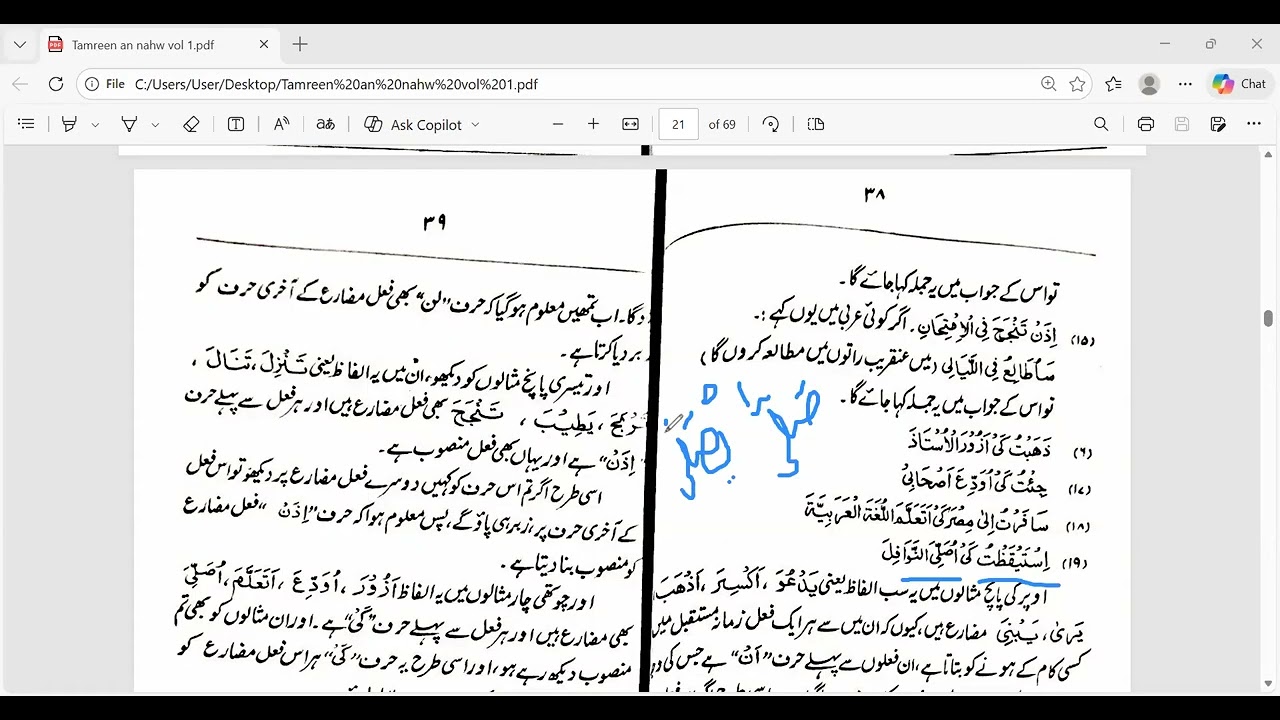Open a new browser tab
The width and height of the screenshot is (1280, 720).
tap(300, 45)
